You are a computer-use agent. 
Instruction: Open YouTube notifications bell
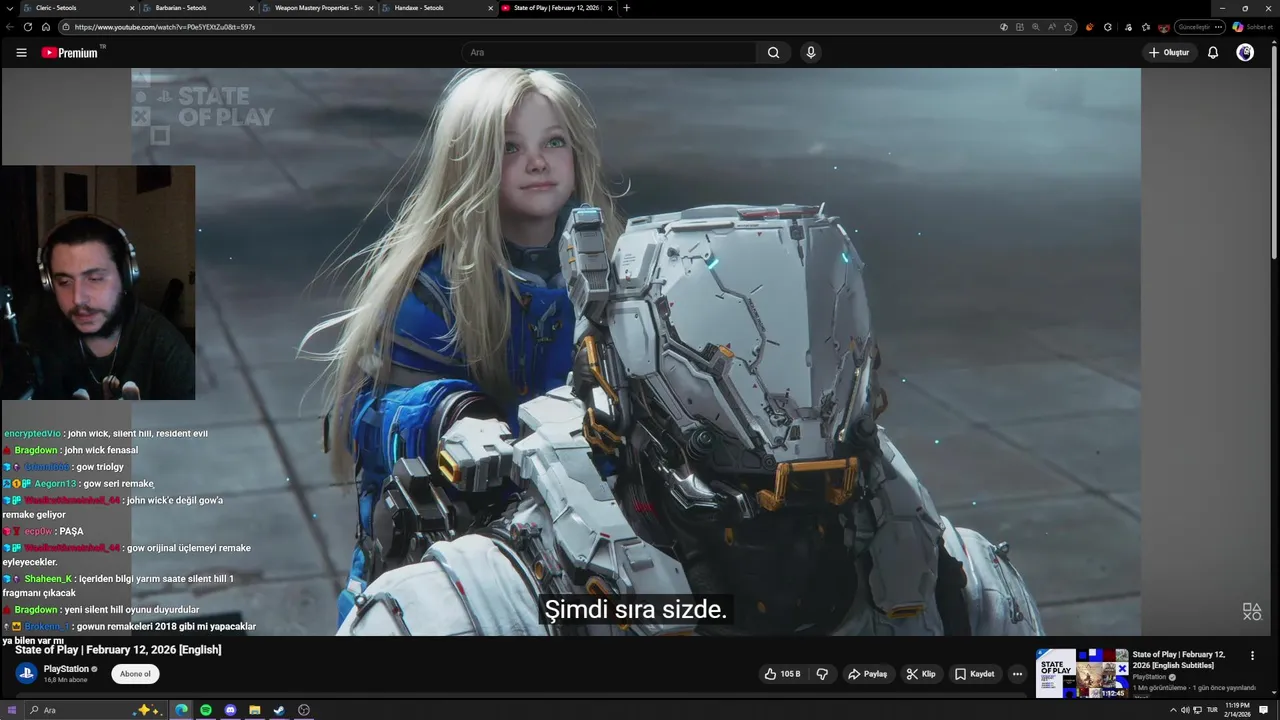point(1213,53)
